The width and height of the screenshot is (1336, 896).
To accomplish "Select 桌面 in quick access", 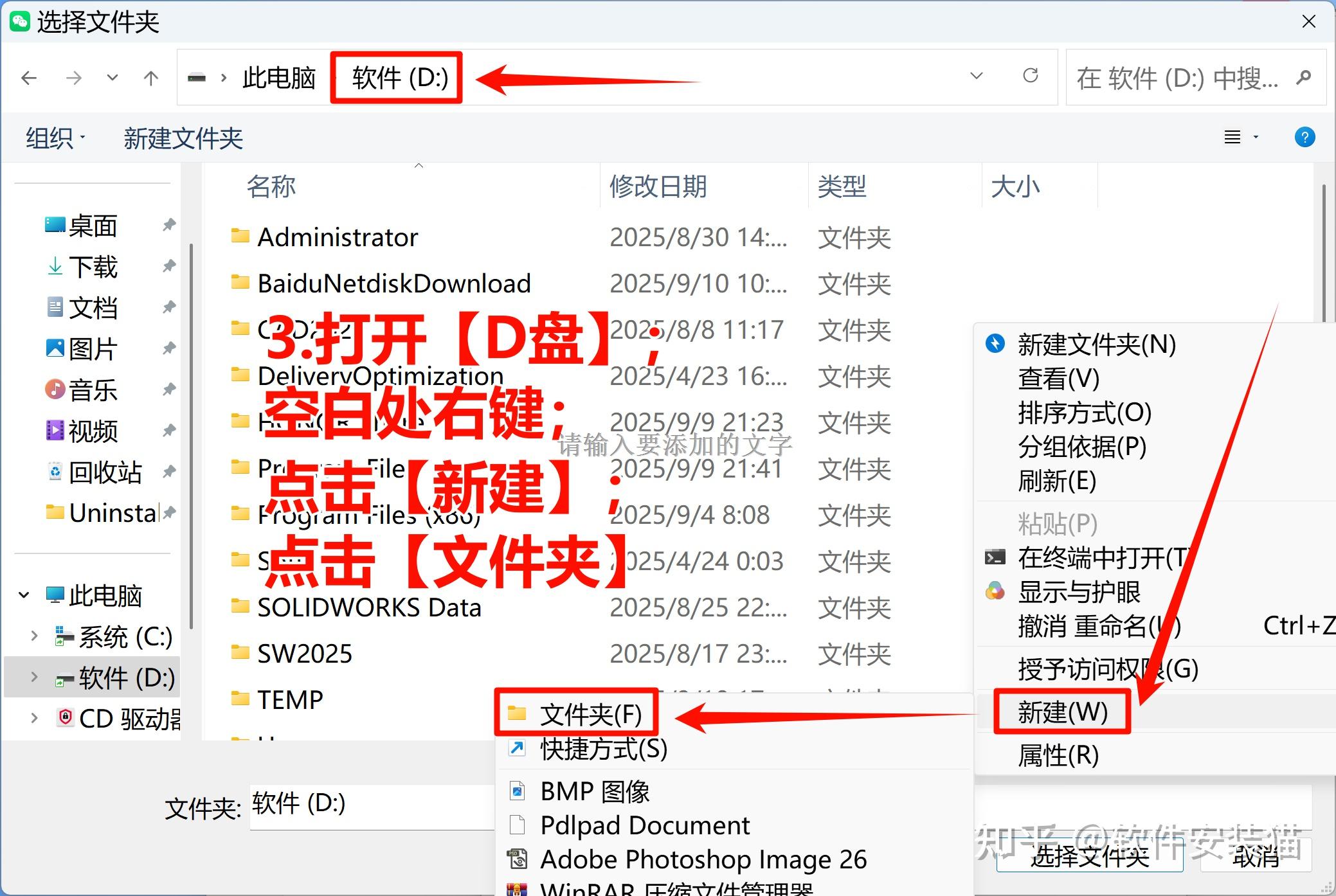I will pyautogui.click(x=81, y=226).
